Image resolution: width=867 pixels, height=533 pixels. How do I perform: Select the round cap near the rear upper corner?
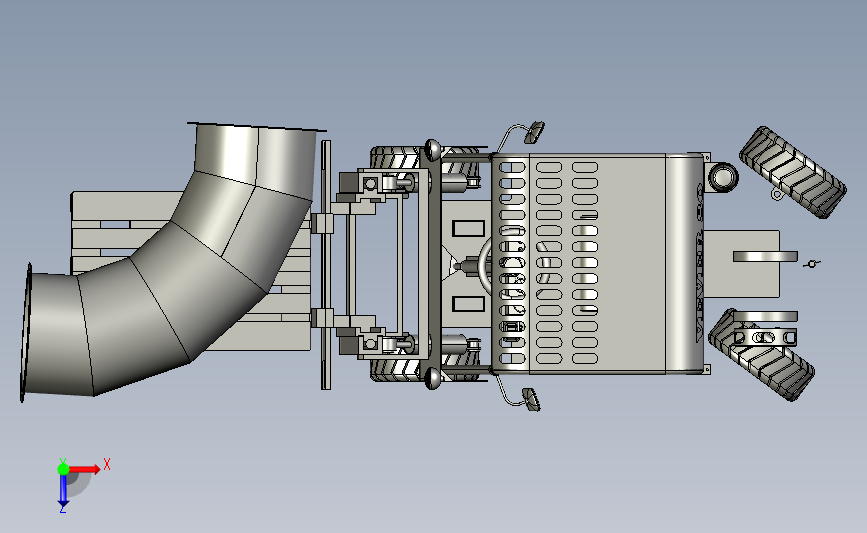pyautogui.click(x=723, y=177)
